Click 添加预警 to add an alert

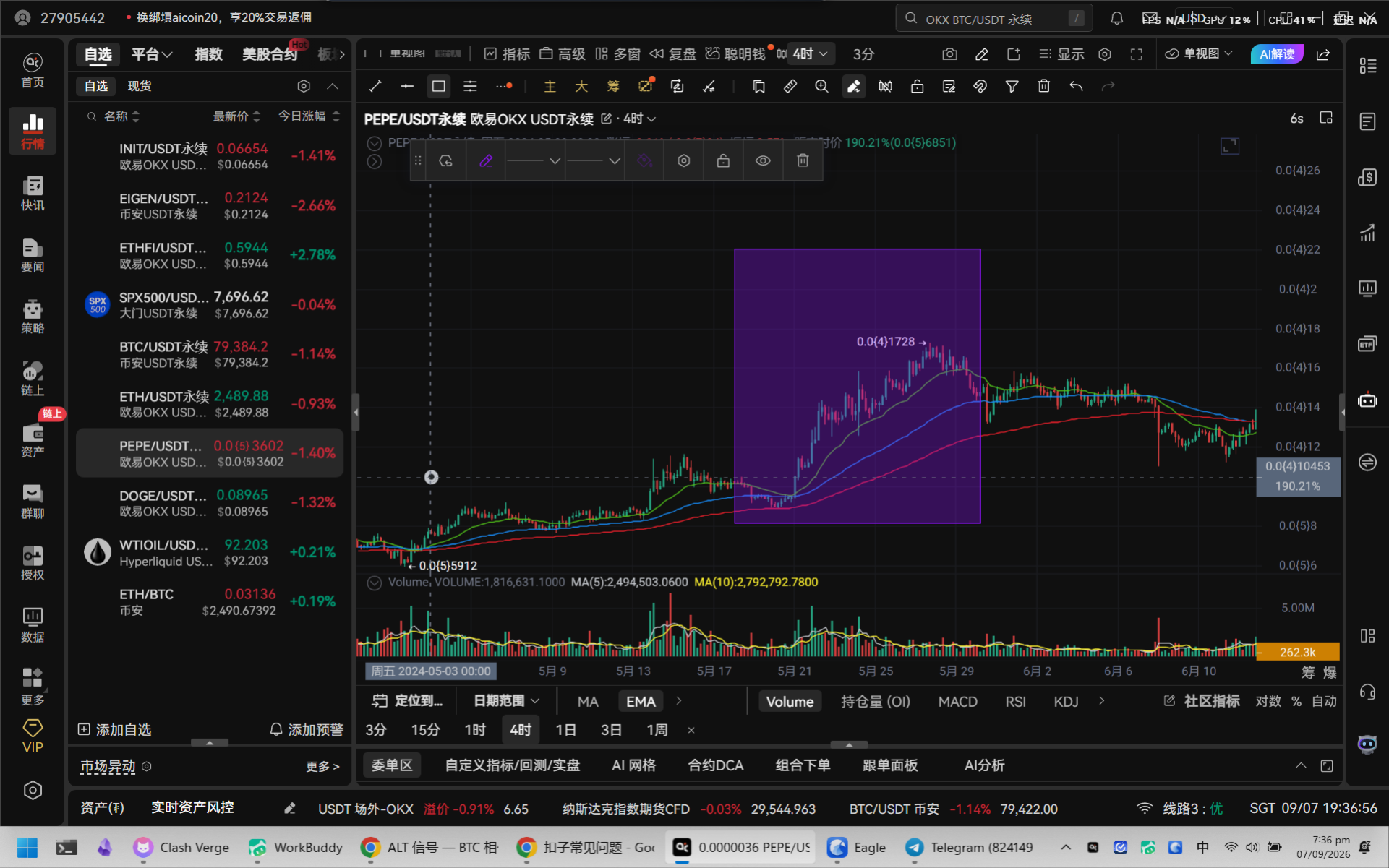pyautogui.click(x=307, y=729)
